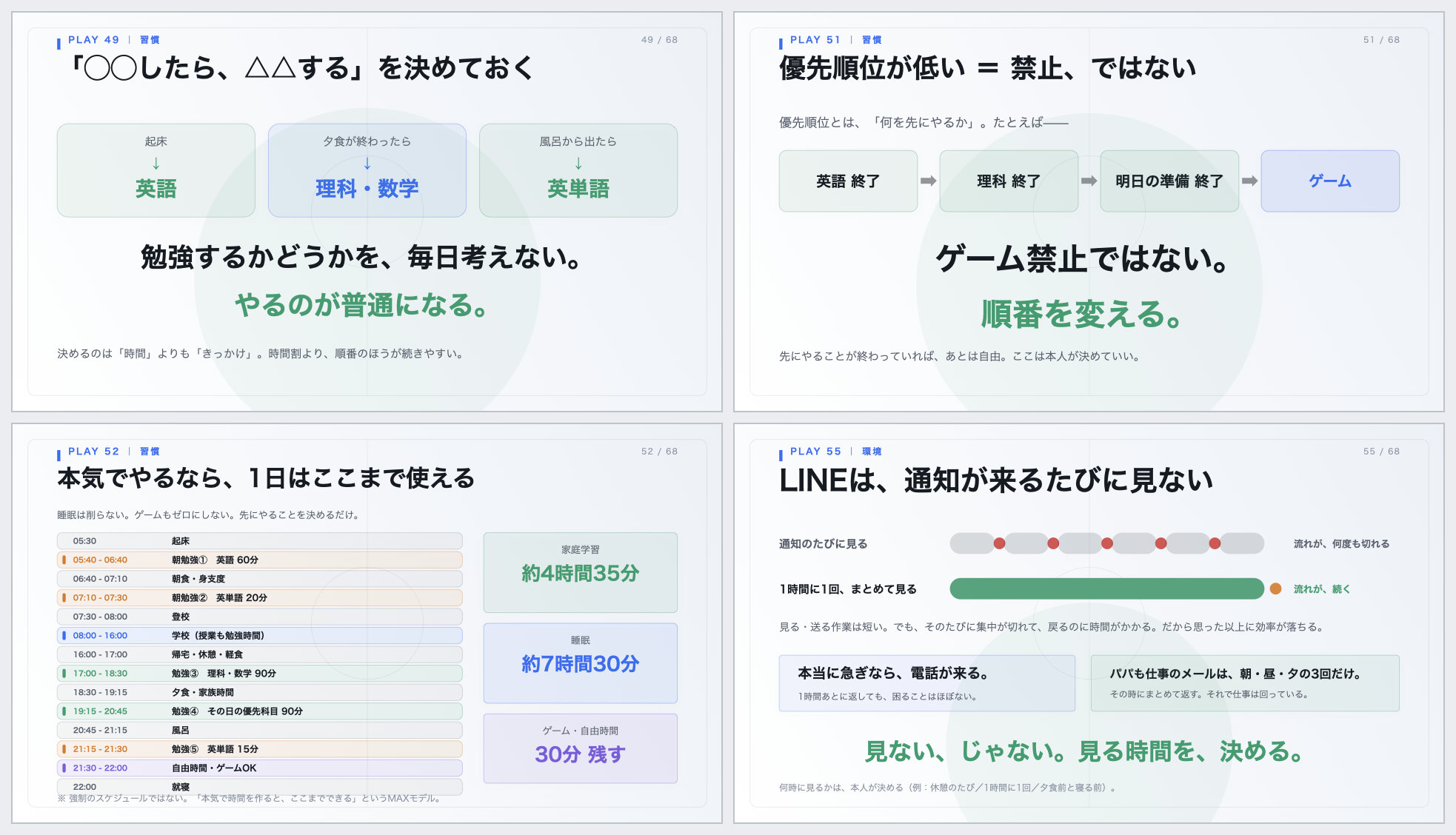Viewport: 1456px width, 835px height.
Task: Click the 21:15 - 21:30 勉強⑤ row
Action: point(260,749)
